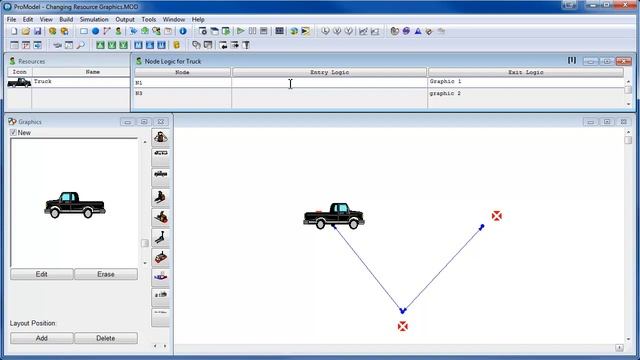The image size is (640, 360).
Task: Open the Build menu
Action: (66, 19)
